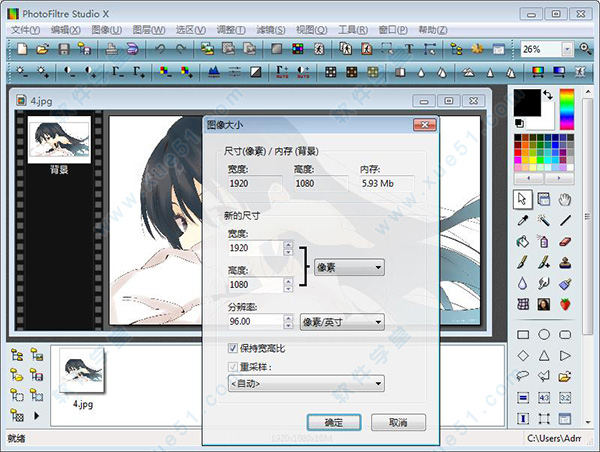Click the New document icon
The height and width of the screenshot is (452, 600).
(x=22, y=49)
